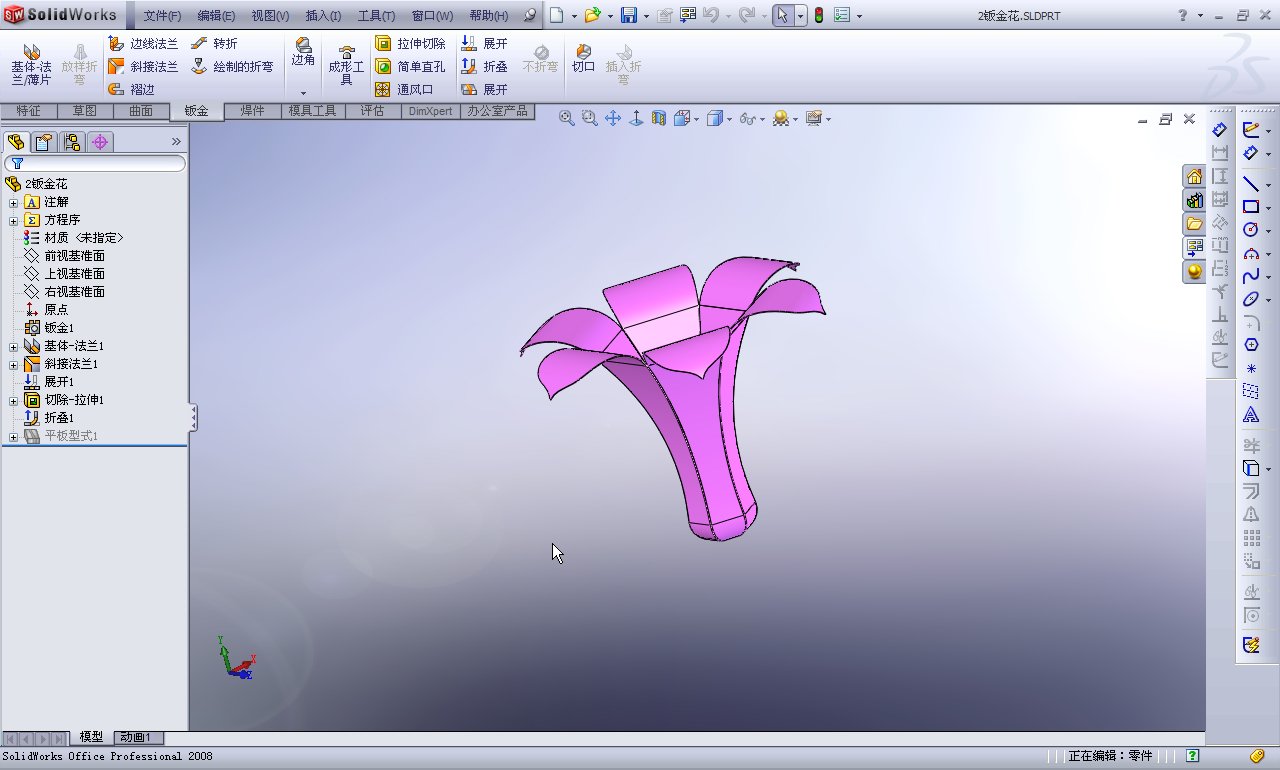
Task: Switch to the 特征 tab
Action: coord(28,111)
